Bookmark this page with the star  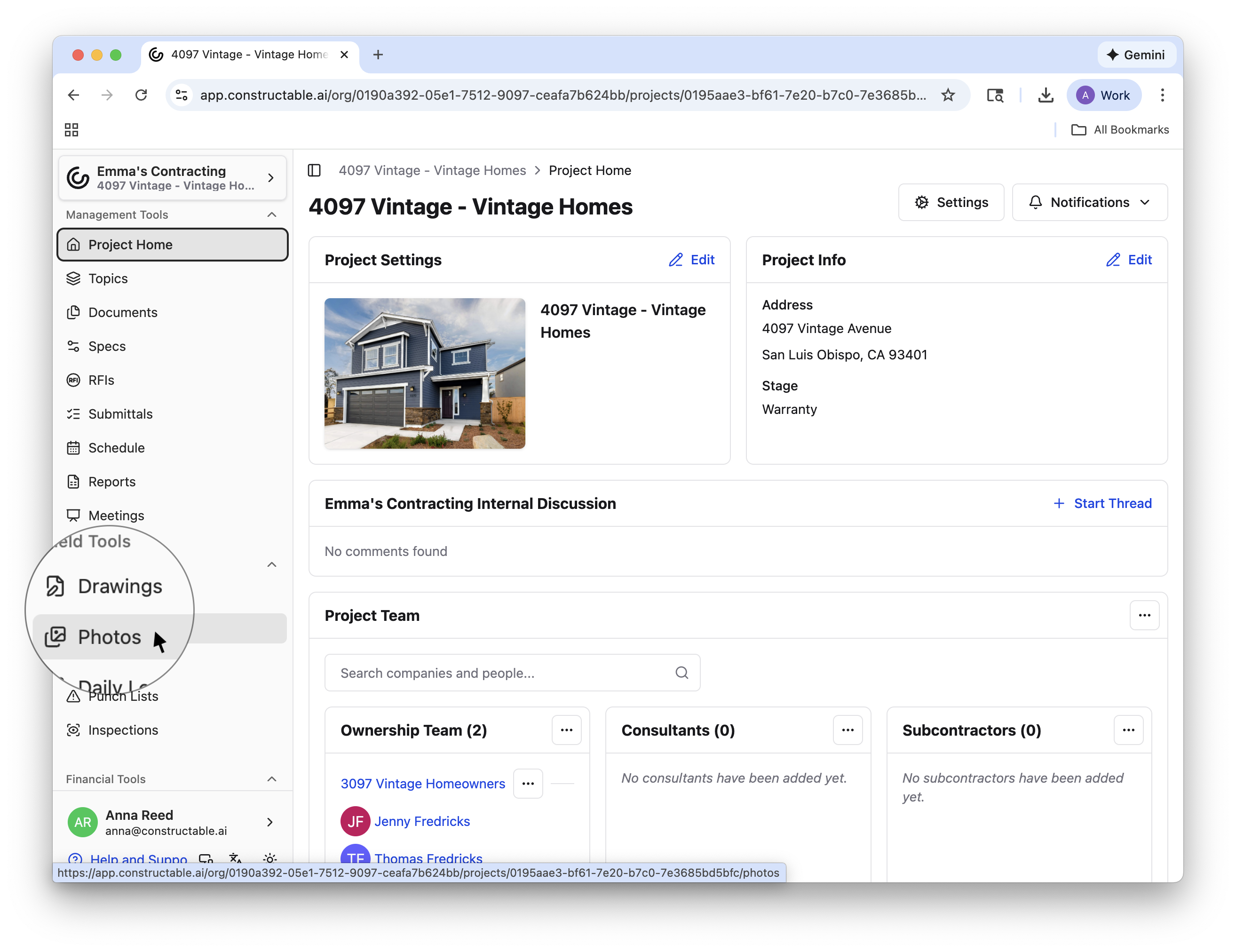[x=948, y=95]
